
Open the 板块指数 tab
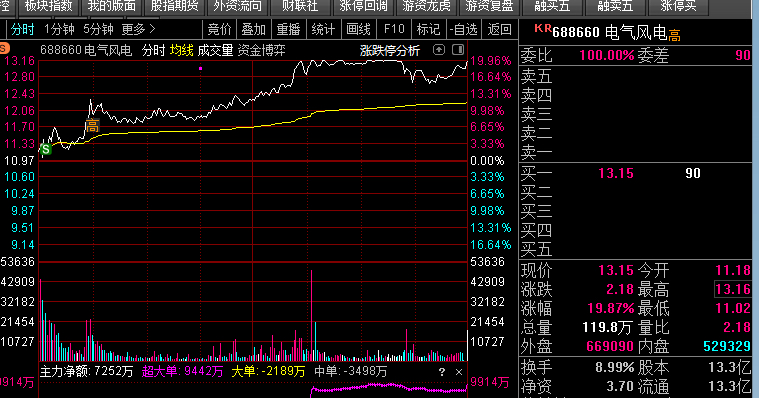[48, 6]
